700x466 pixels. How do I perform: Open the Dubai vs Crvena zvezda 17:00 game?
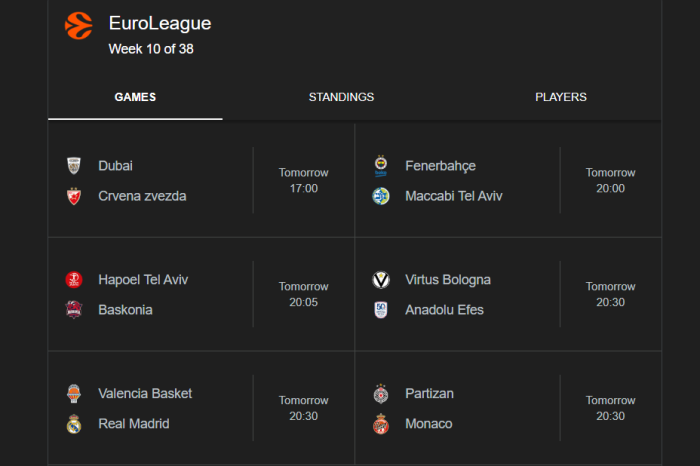pyautogui.click(x=200, y=181)
